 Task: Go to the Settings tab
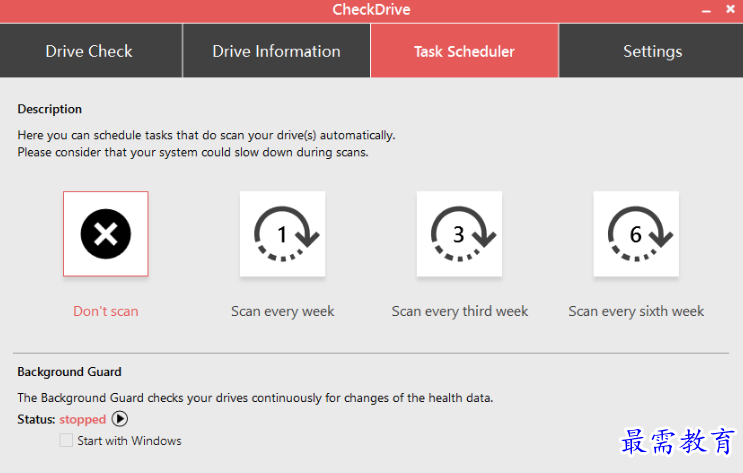point(652,51)
